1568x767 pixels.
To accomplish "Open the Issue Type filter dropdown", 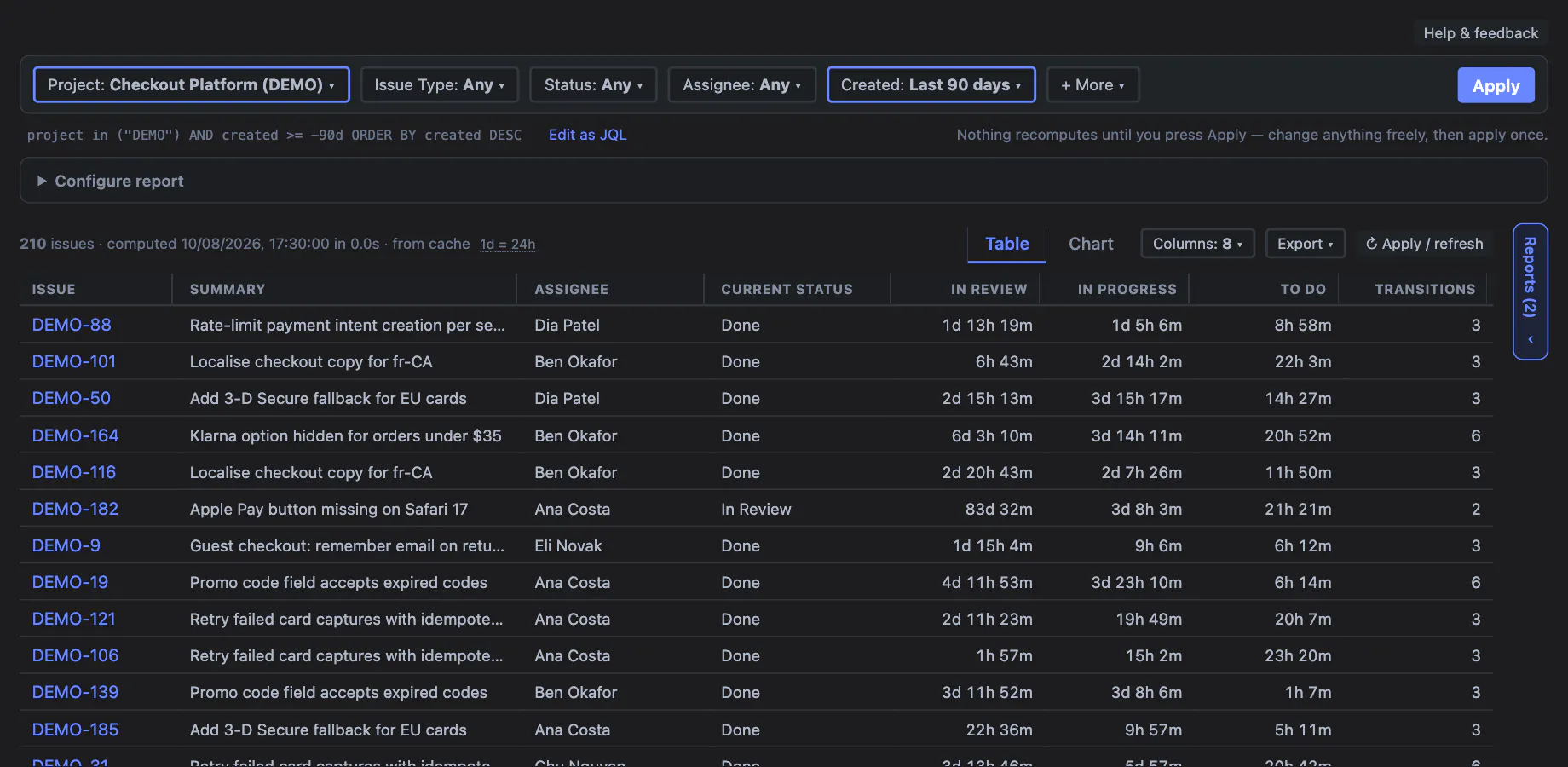I will 439,84.
